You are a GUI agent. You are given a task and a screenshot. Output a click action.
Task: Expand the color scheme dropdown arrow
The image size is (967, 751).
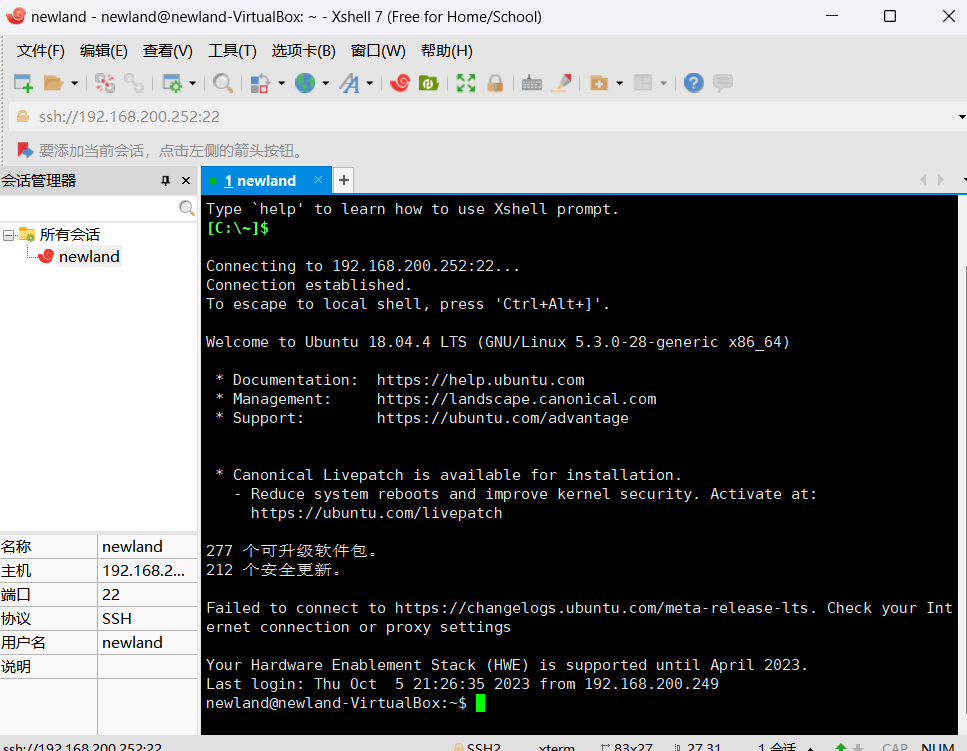coord(281,83)
